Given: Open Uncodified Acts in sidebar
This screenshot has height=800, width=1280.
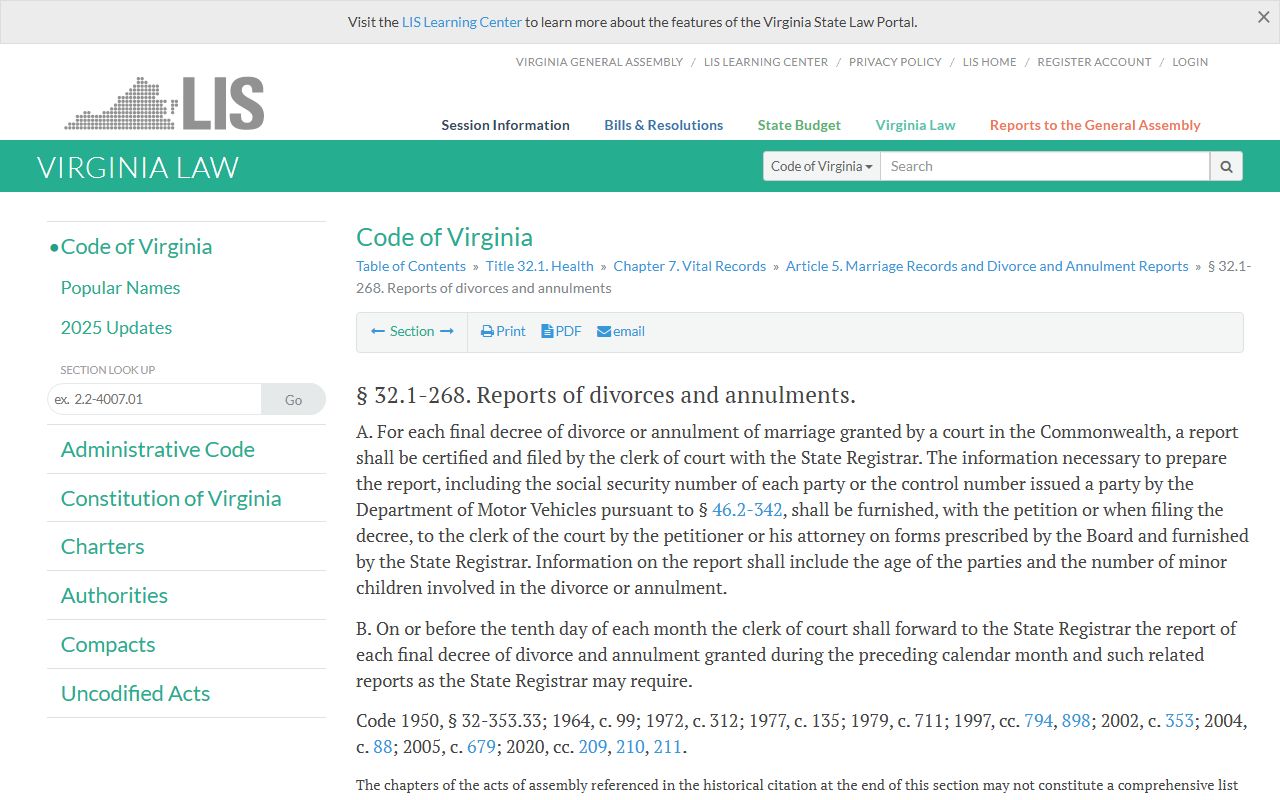Looking at the screenshot, I should pyautogui.click(x=135, y=693).
